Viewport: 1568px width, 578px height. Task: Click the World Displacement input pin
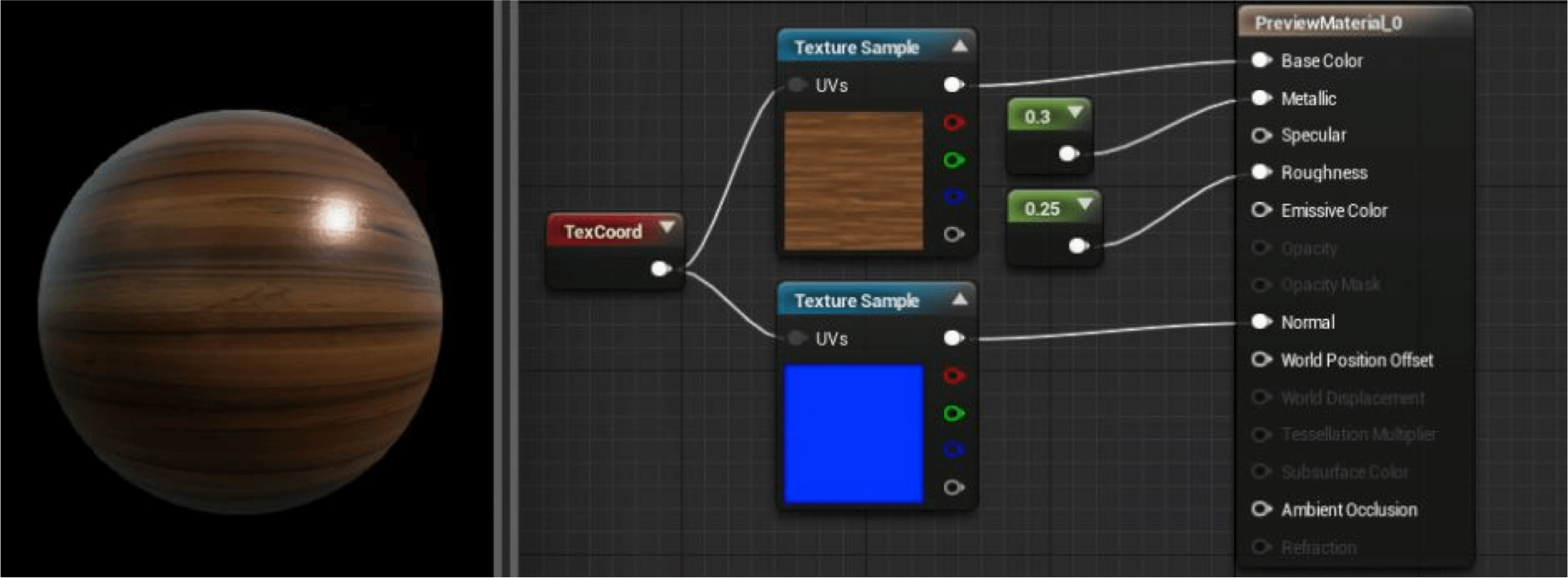[1261, 398]
